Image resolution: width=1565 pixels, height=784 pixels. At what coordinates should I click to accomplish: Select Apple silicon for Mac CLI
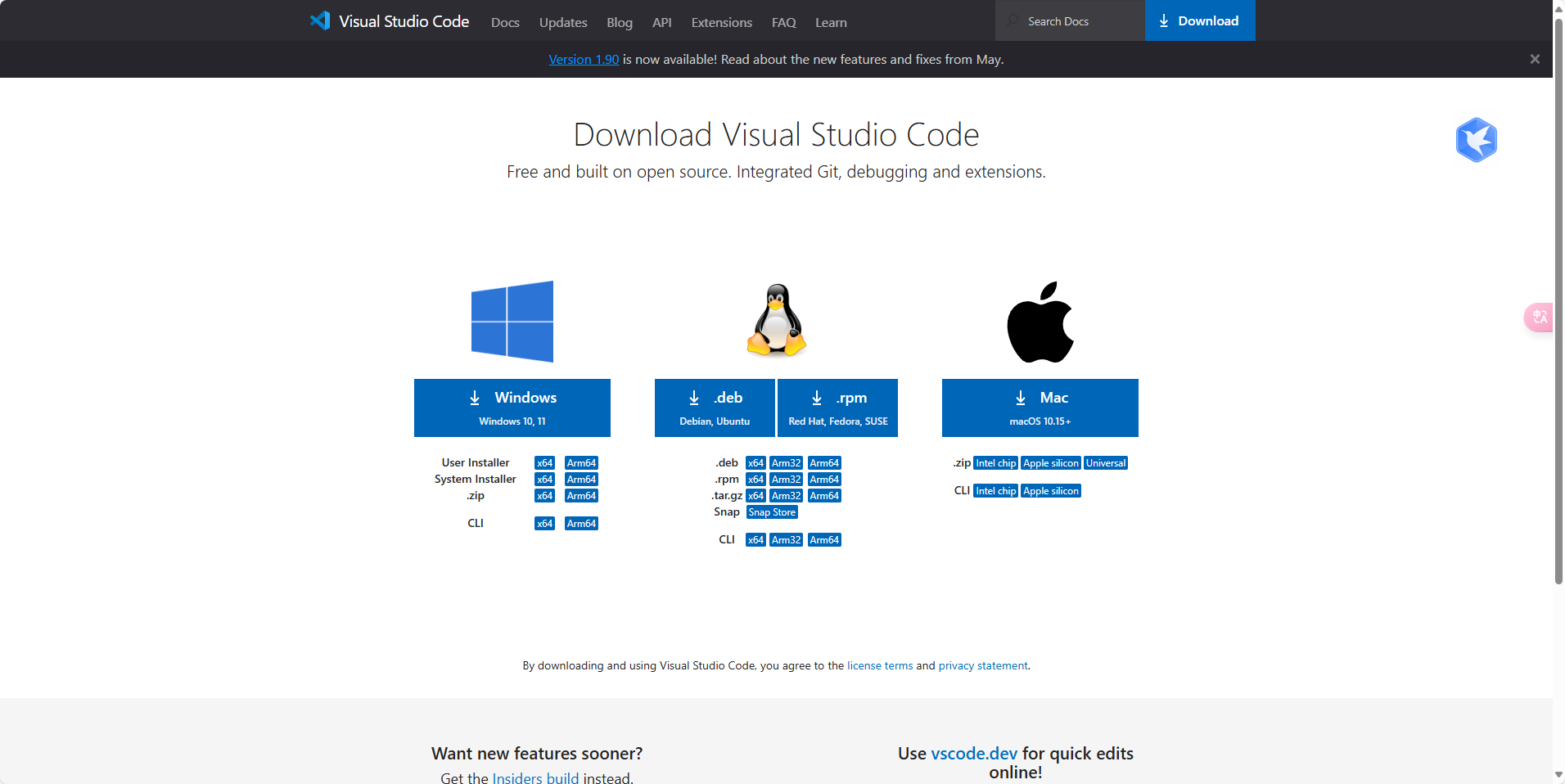click(x=1051, y=491)
